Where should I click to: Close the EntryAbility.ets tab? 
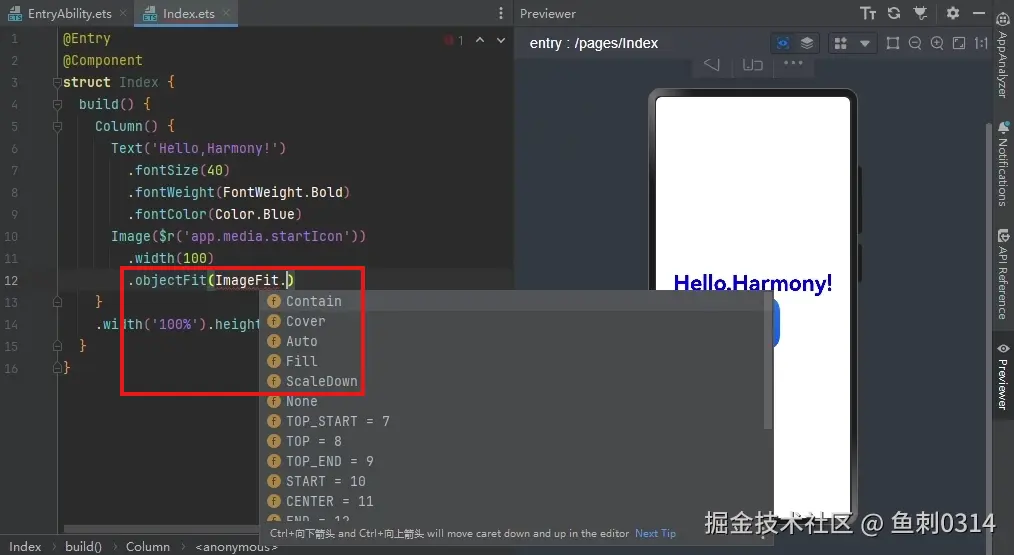(123, 13)
